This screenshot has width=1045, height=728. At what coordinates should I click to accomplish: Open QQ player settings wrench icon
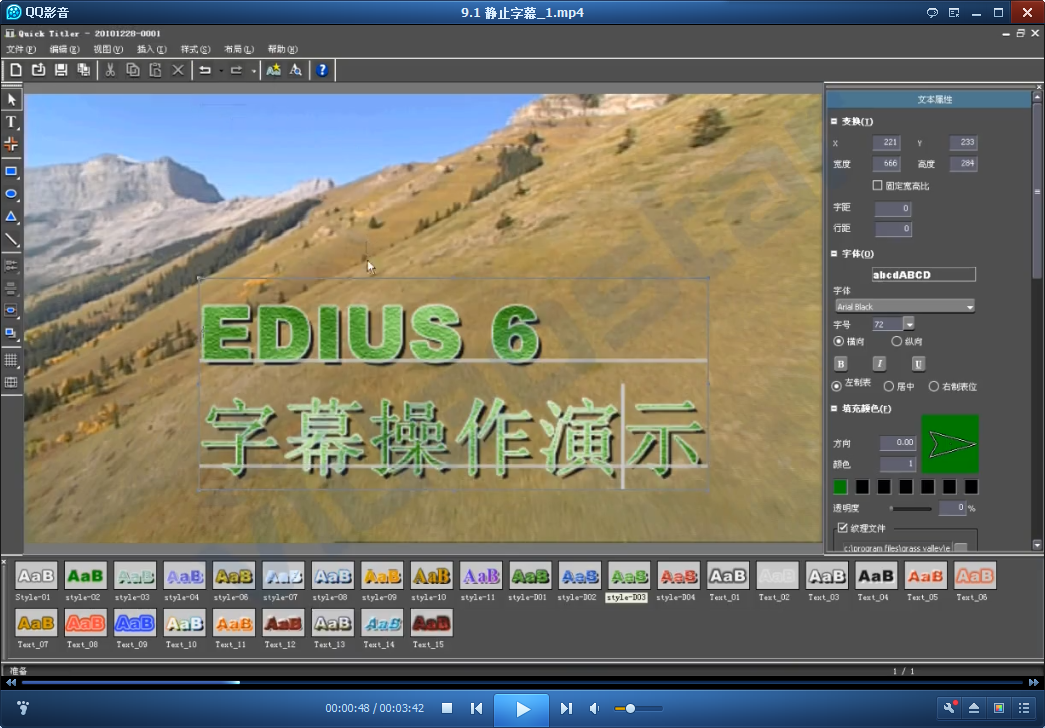pos(949,708)
